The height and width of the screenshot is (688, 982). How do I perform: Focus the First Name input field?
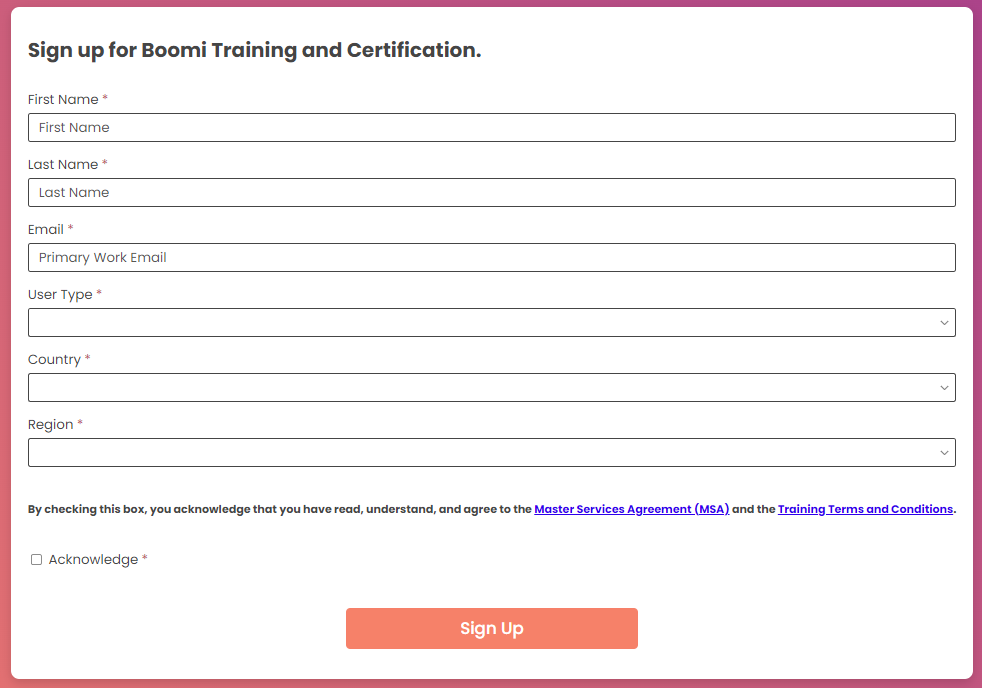(492, 128)
